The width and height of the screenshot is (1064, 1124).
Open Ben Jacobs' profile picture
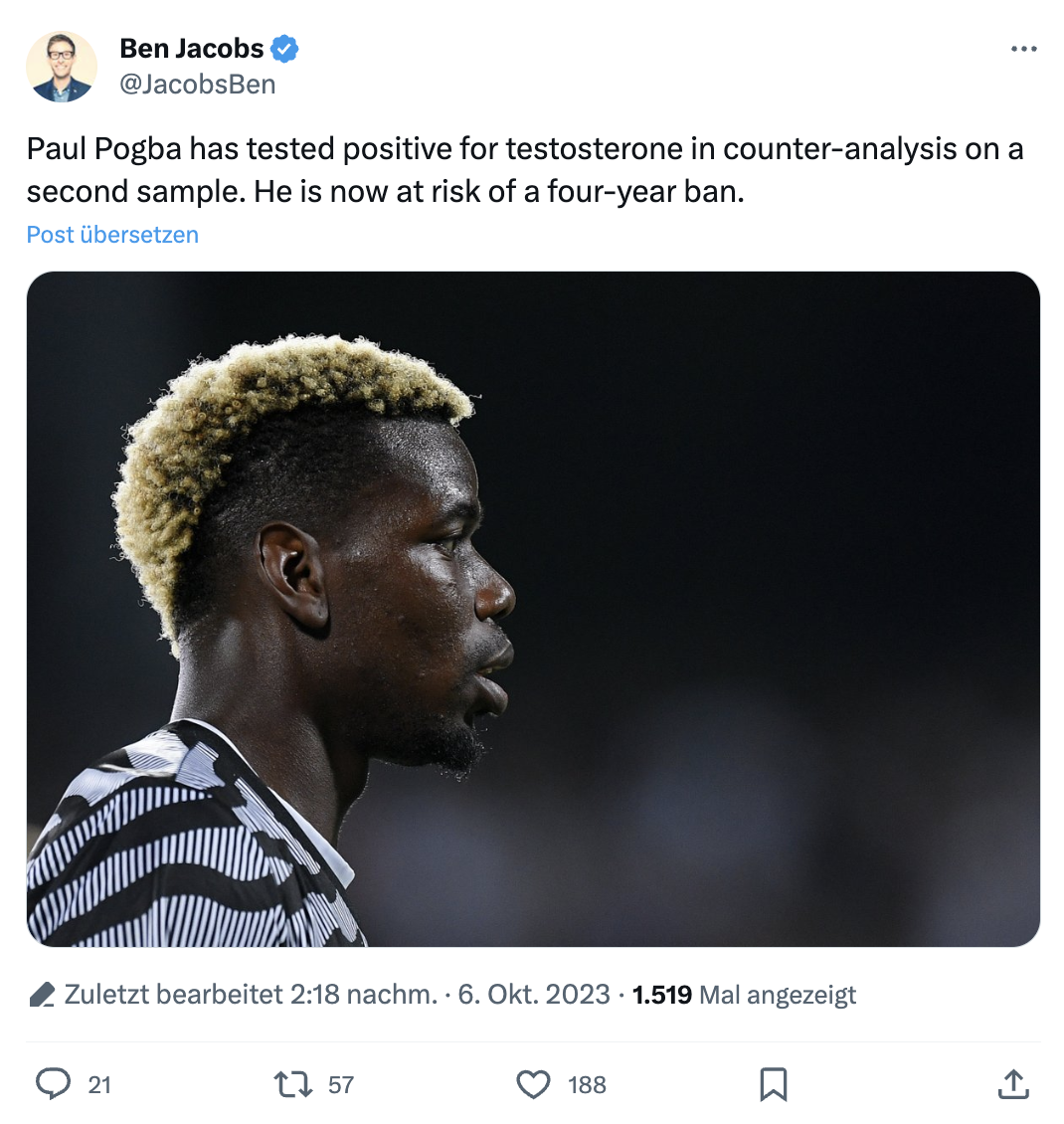point(62,67)
